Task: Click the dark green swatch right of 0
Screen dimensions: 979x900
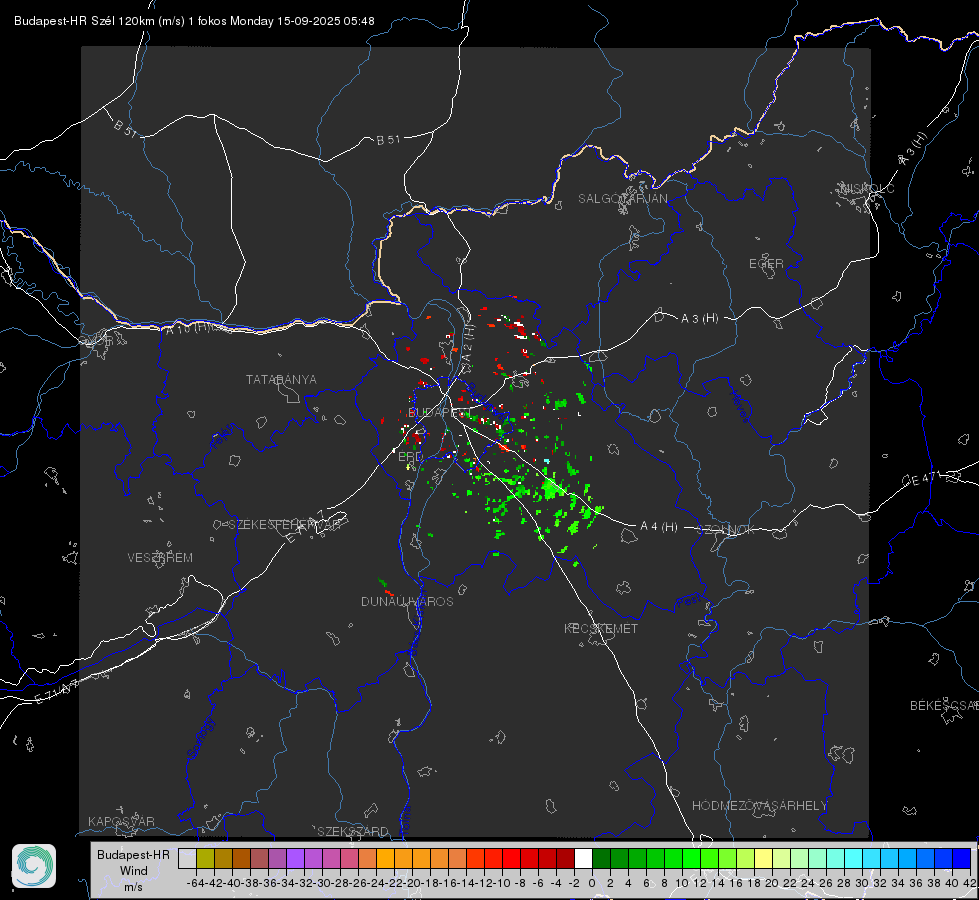Action: [601, 858]
